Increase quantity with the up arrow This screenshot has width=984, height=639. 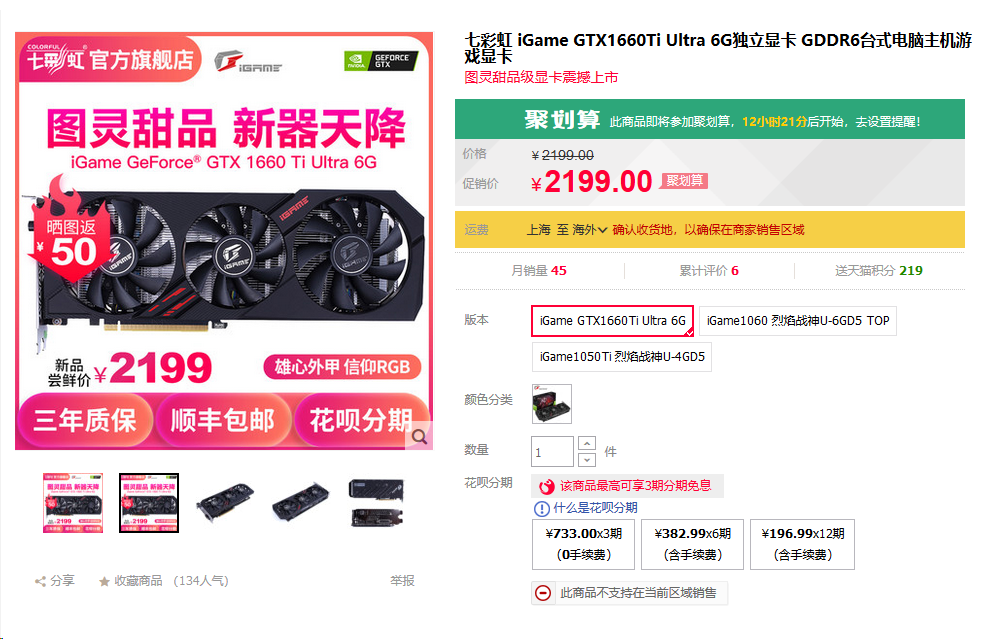click(x=587, y=444)
